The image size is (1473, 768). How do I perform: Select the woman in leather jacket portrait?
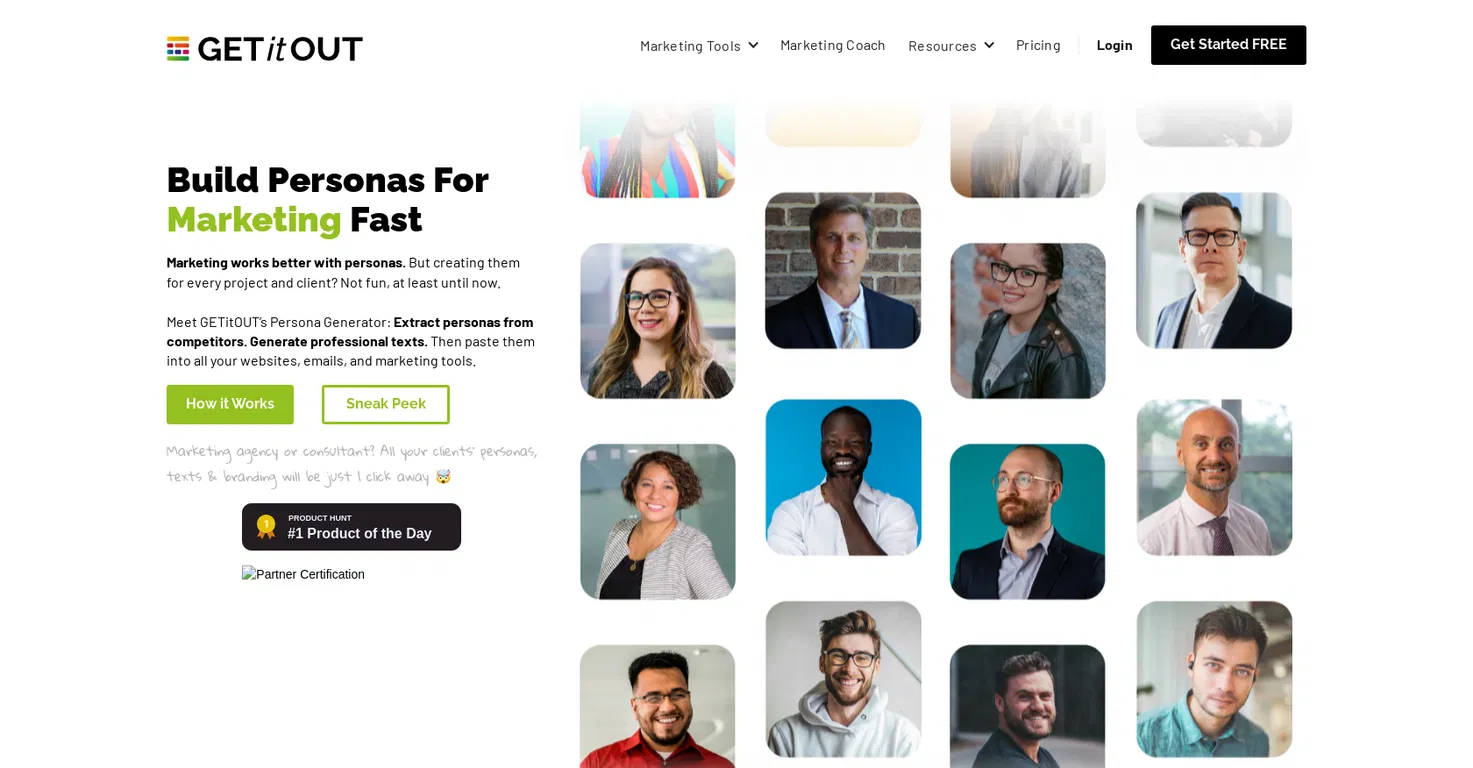(x=1028, y=321)
